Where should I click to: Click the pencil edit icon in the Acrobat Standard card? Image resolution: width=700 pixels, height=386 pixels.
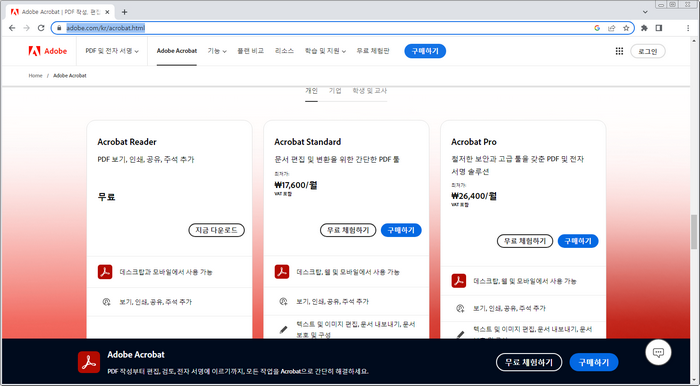[283, 330]
